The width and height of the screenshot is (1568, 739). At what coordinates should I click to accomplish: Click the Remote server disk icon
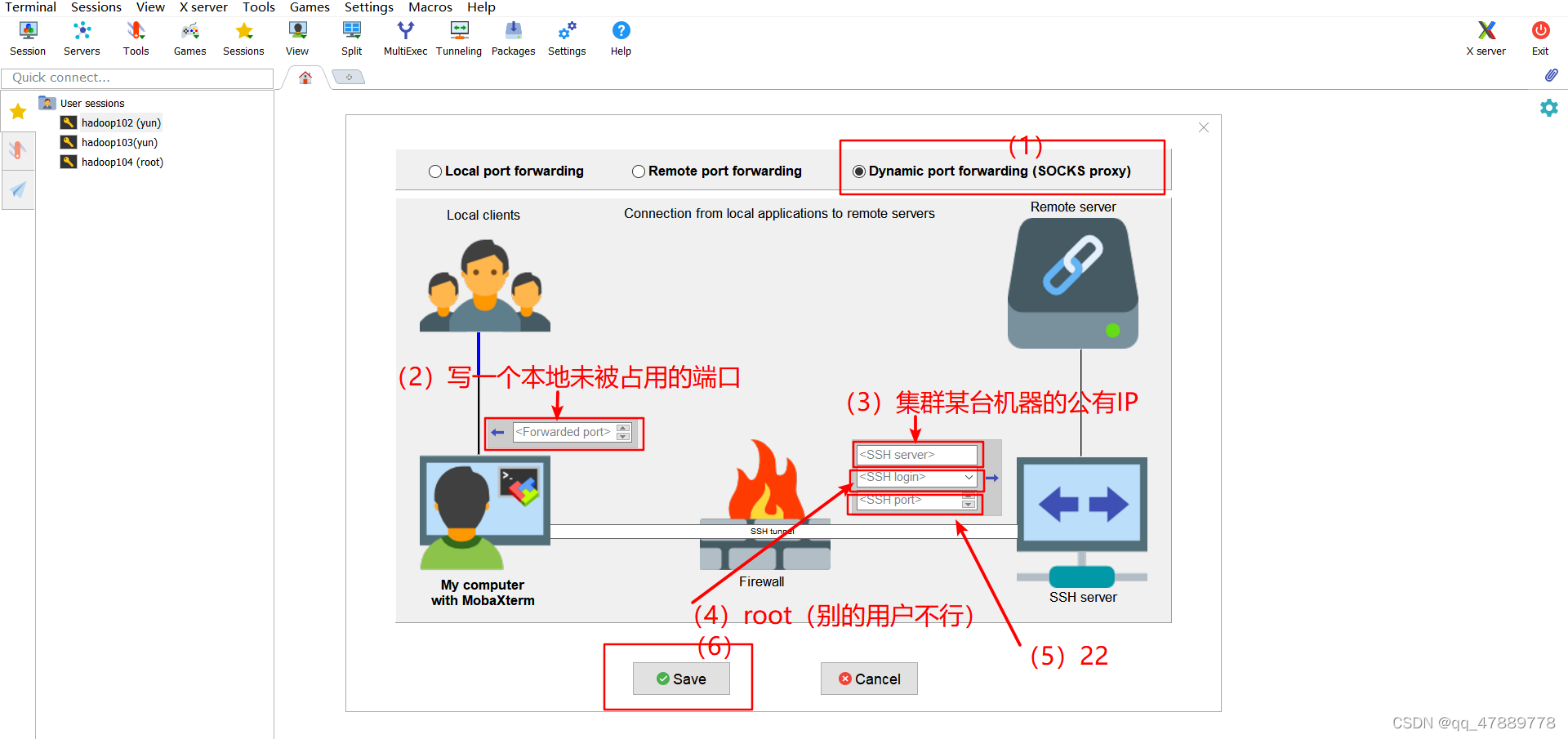pyautogui.click(x=1073, y=283)
